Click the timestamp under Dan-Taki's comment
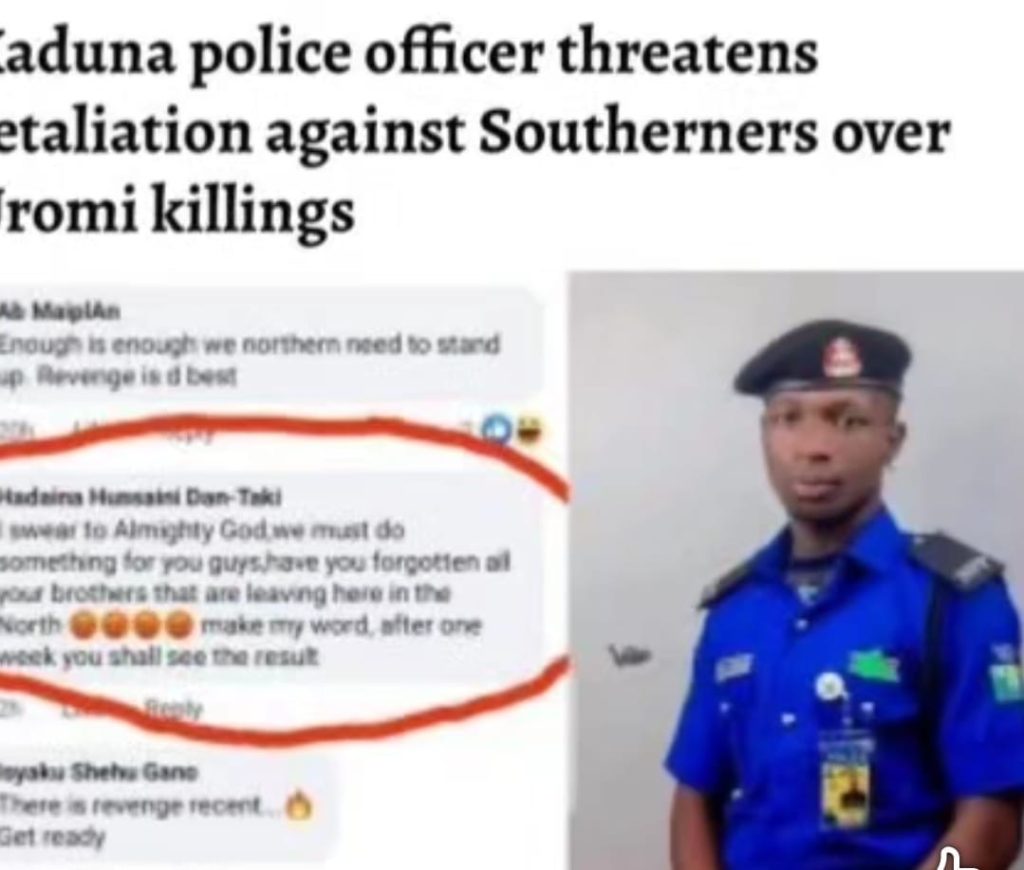Image resolution: width=1024 pixels, height=870 pixels. [x=10, y=709]
